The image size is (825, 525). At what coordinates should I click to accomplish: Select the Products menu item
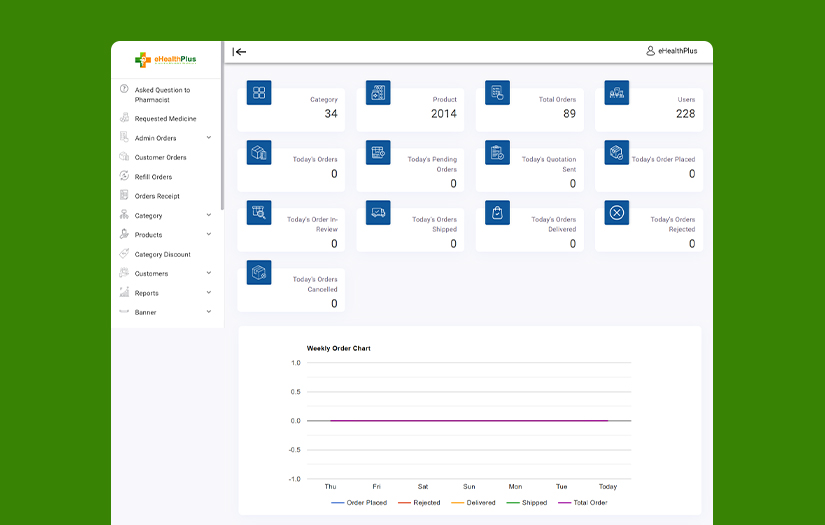[148, 235]
